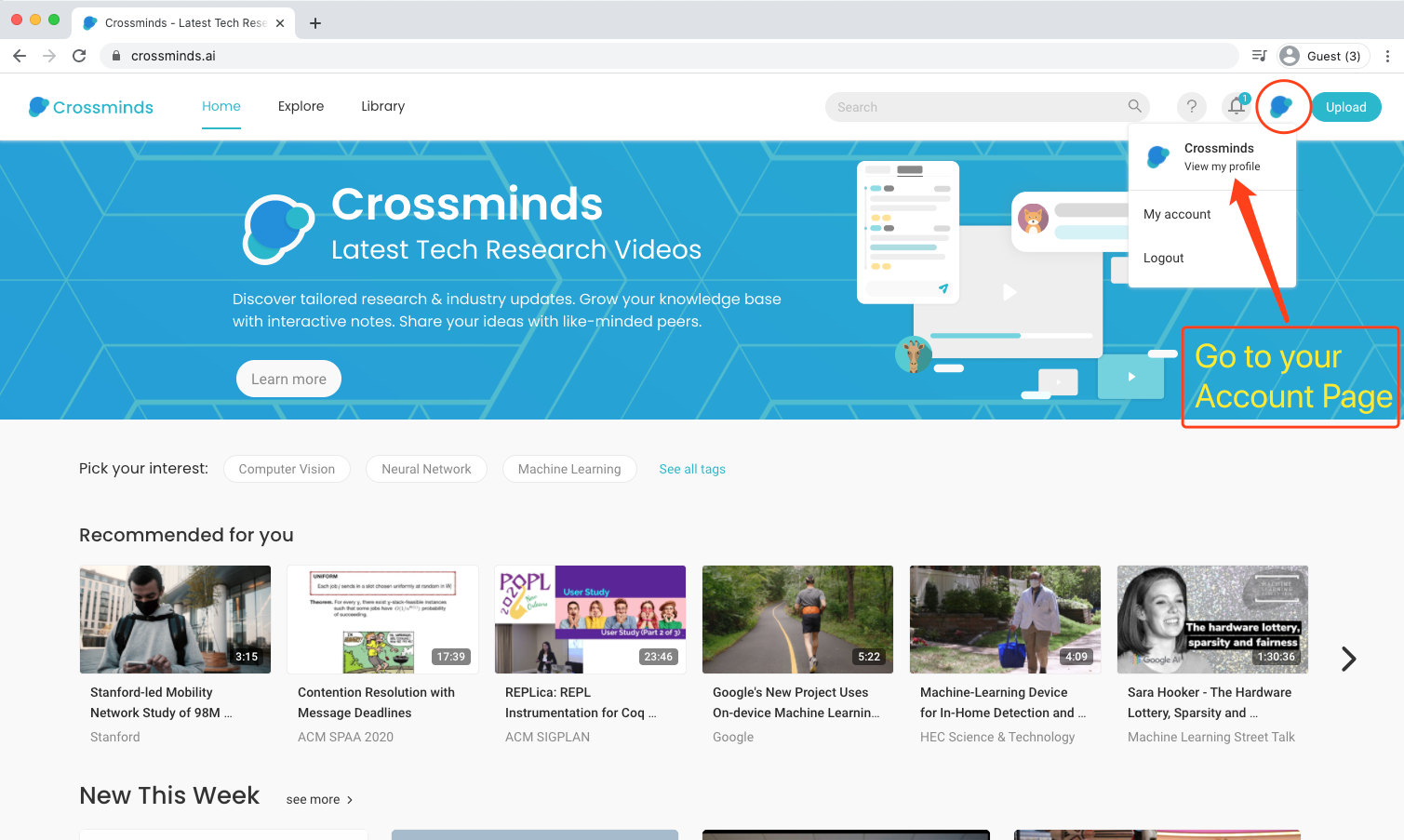Select View my profile in the dropdown

(x=1222, y=167)
